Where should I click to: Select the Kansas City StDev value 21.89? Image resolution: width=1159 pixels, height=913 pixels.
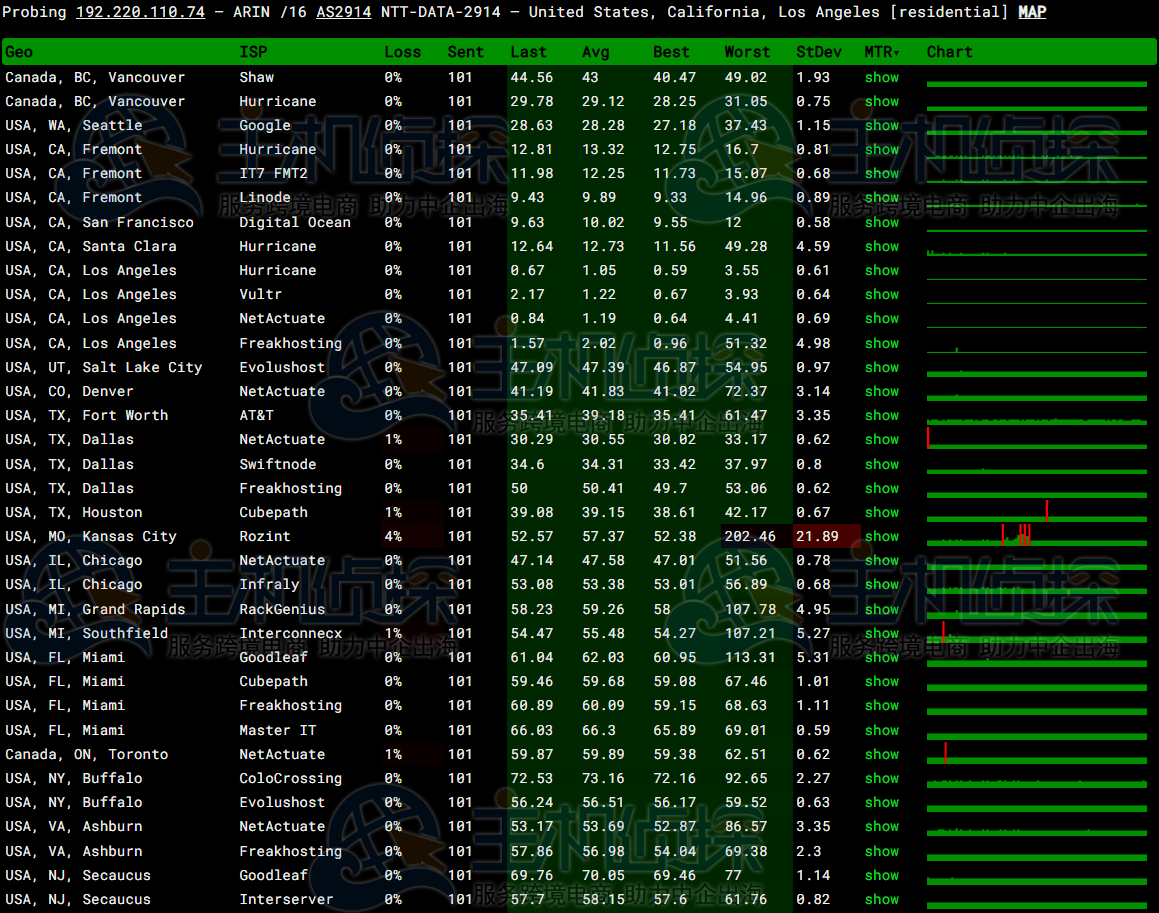point(818,536)
